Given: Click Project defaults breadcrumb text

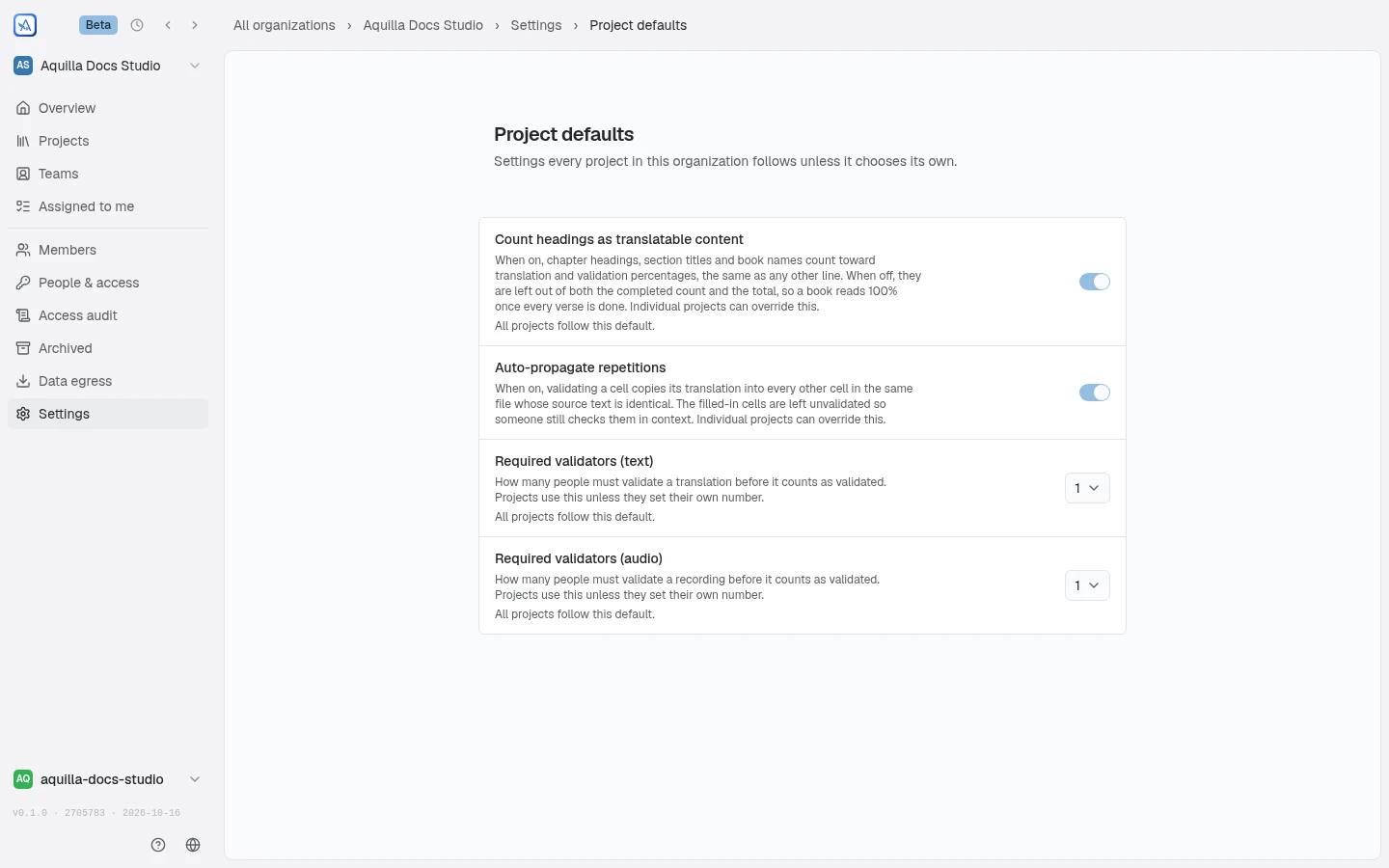Looking at the screenshot, I should pos(639,25).
